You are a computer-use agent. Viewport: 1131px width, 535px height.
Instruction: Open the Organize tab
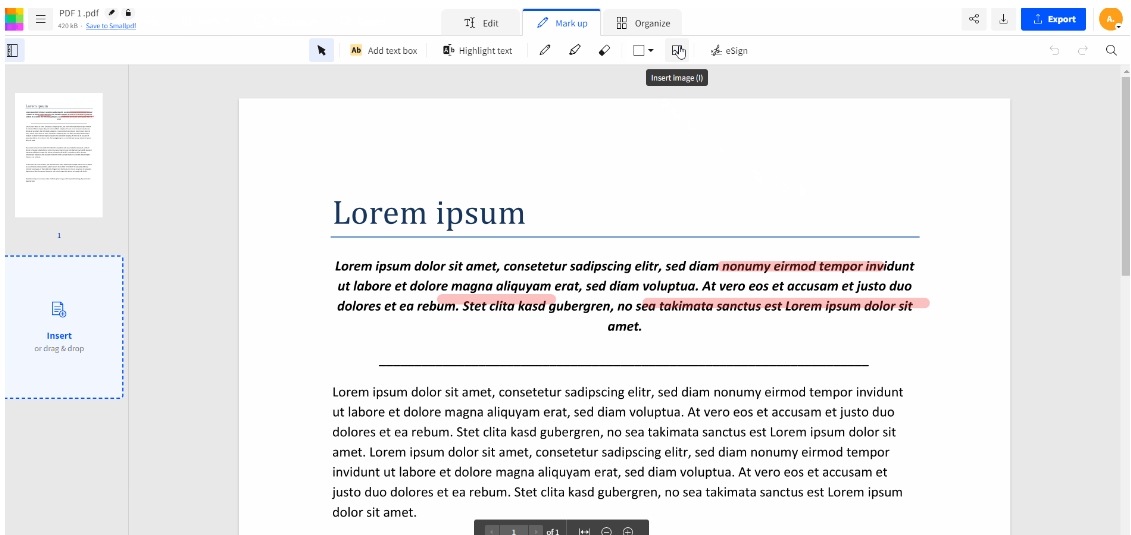(643, 22)
